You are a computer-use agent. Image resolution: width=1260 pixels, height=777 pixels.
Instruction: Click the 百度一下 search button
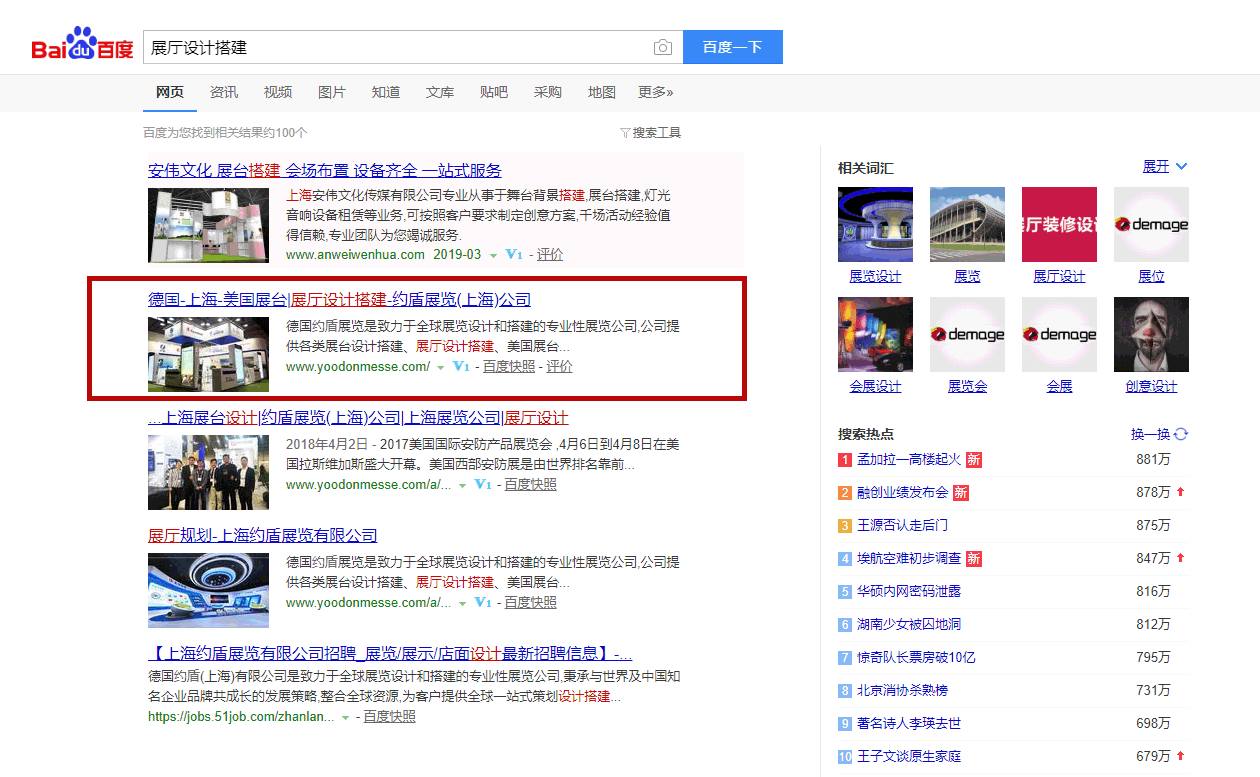pos(733,47)
